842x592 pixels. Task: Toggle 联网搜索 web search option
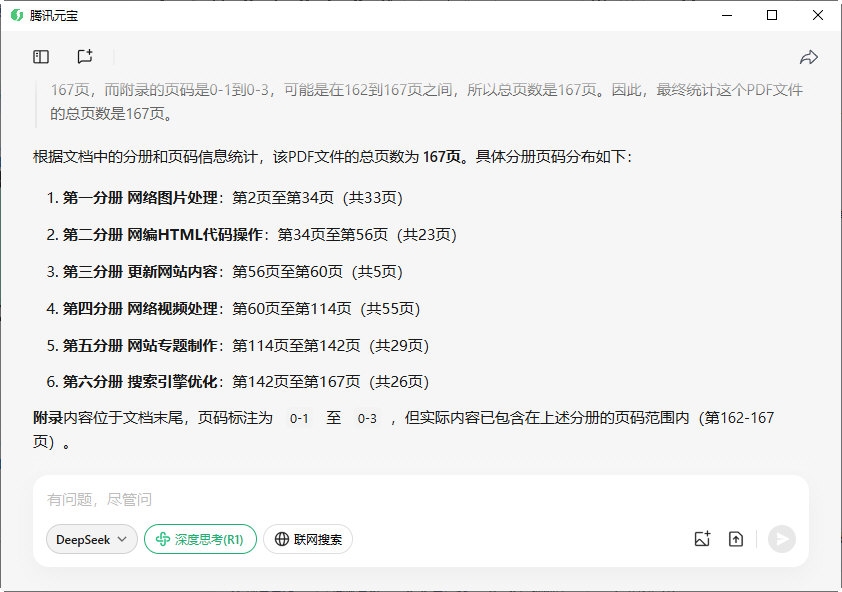coord(308,539)
